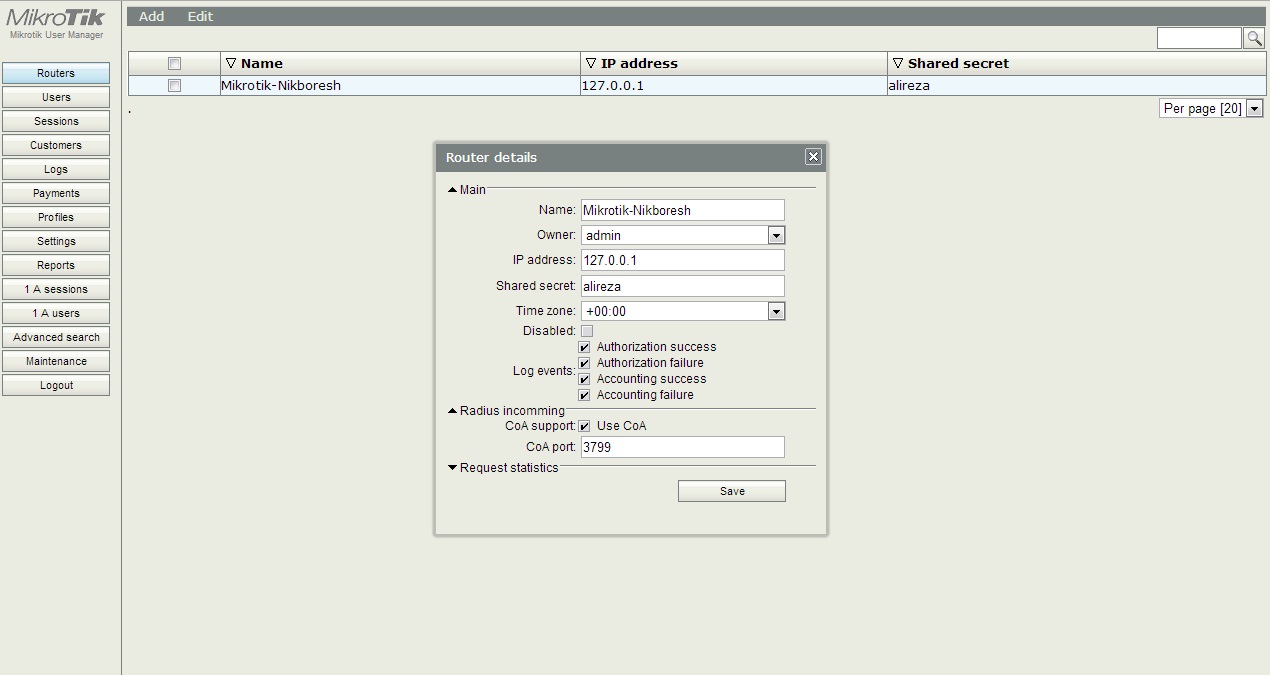1270x675 pixels.
Task: Click the Name input field
Action: tap(683, 210)
